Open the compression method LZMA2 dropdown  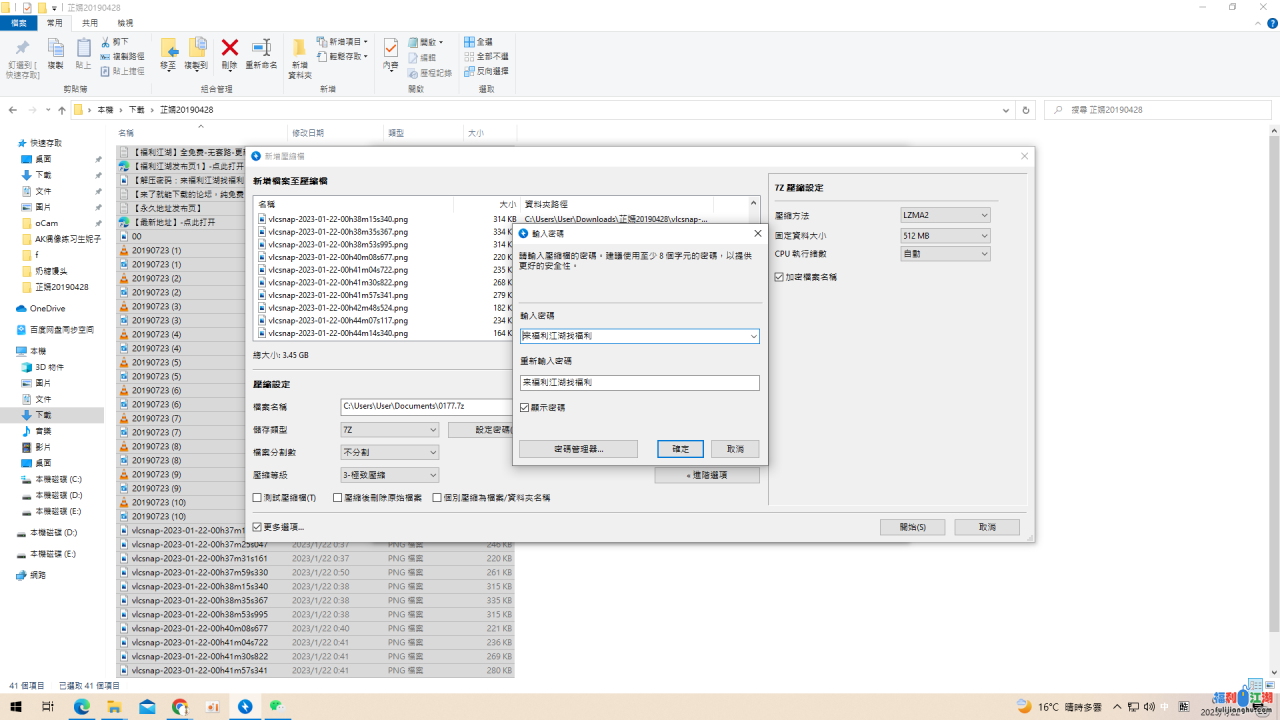(x=945, y=215)
